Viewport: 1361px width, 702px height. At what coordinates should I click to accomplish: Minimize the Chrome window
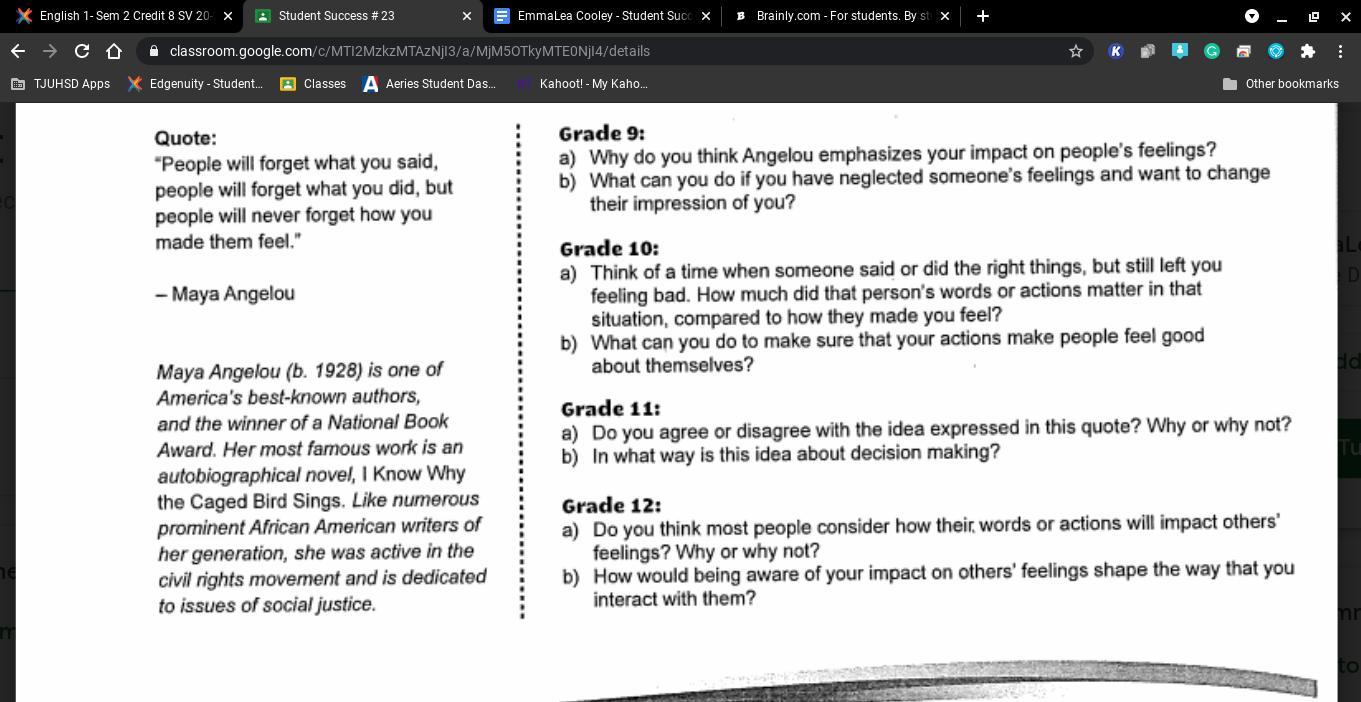(1282, 16)
